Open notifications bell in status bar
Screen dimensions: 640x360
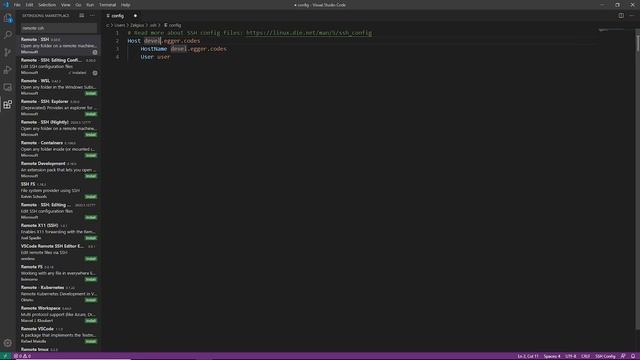point(633,356)
